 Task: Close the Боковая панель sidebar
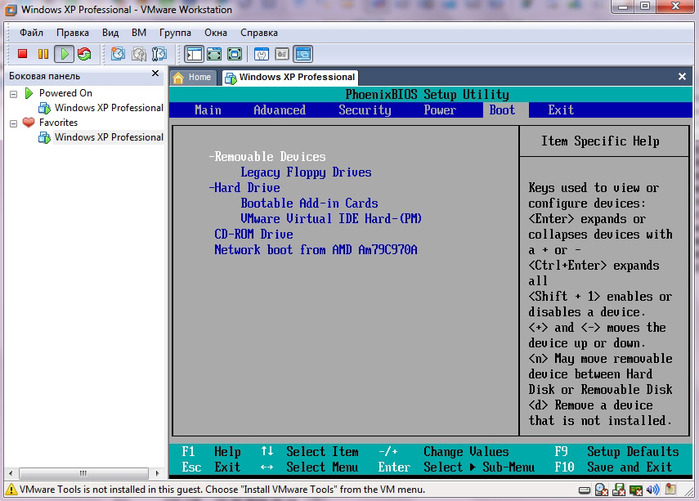155,73
